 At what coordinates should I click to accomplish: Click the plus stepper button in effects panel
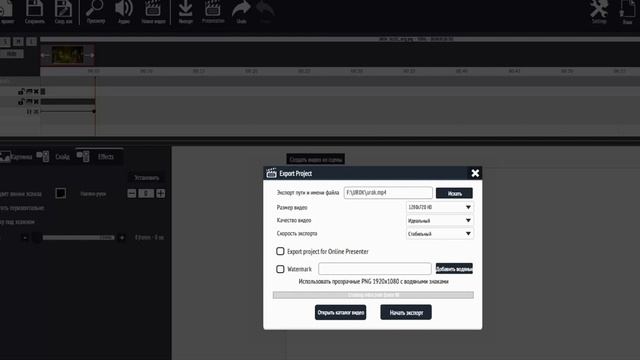tap(161, 193)
